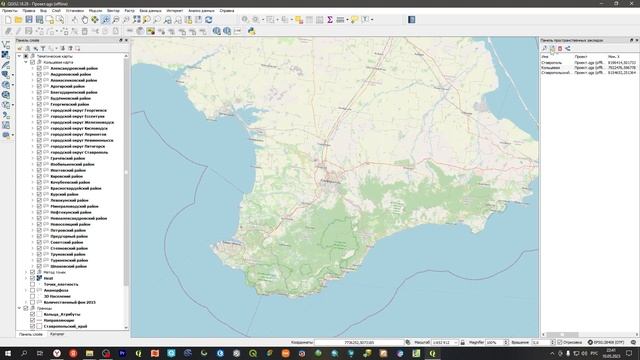
Task: Click the EPSG coordinate system button
Action: [x=606, y=342]
